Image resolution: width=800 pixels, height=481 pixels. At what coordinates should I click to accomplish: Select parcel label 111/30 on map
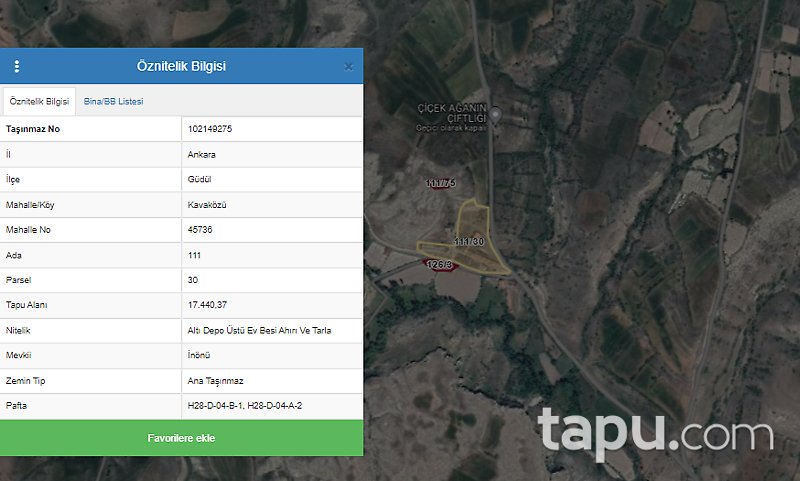pyautogui.click(x=469, y=241)
